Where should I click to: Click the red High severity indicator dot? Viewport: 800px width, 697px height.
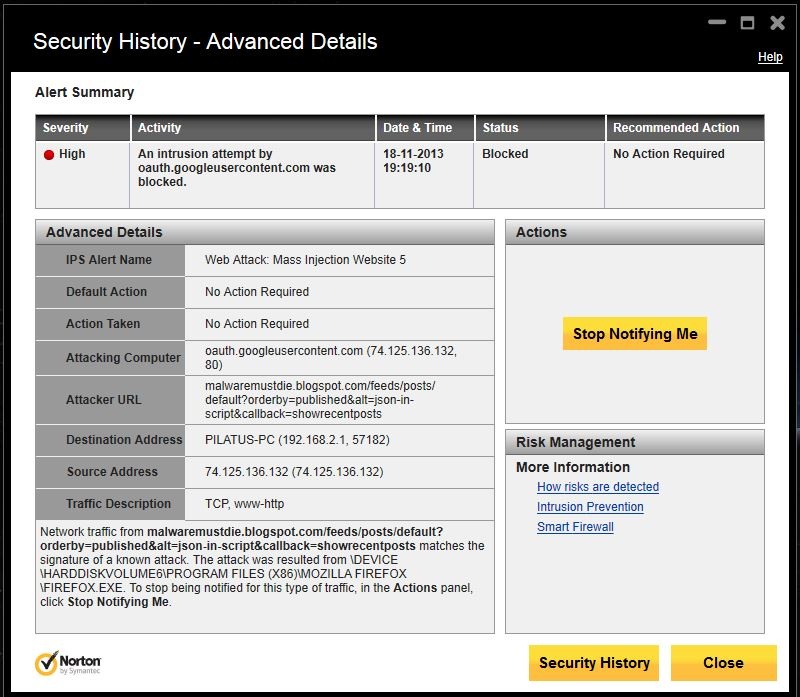(x=48, y=155)
